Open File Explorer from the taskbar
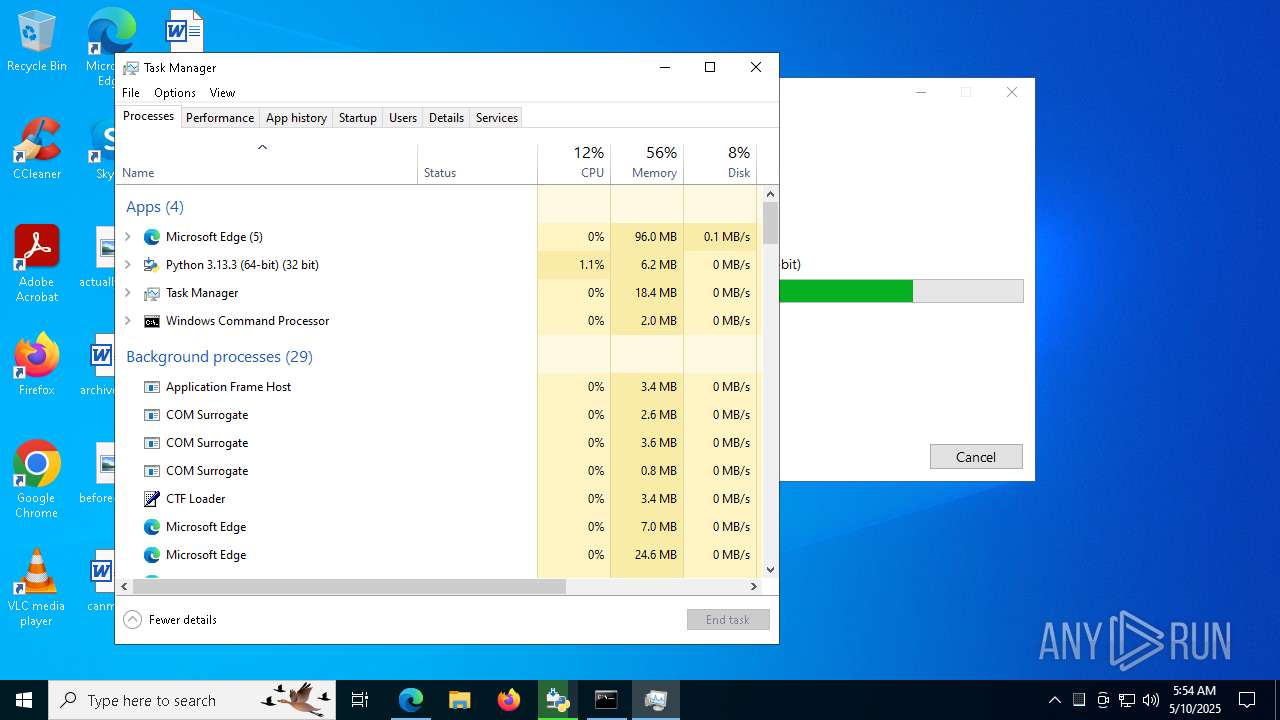This screenshot has width=1280, height=720. coord(460,700)
